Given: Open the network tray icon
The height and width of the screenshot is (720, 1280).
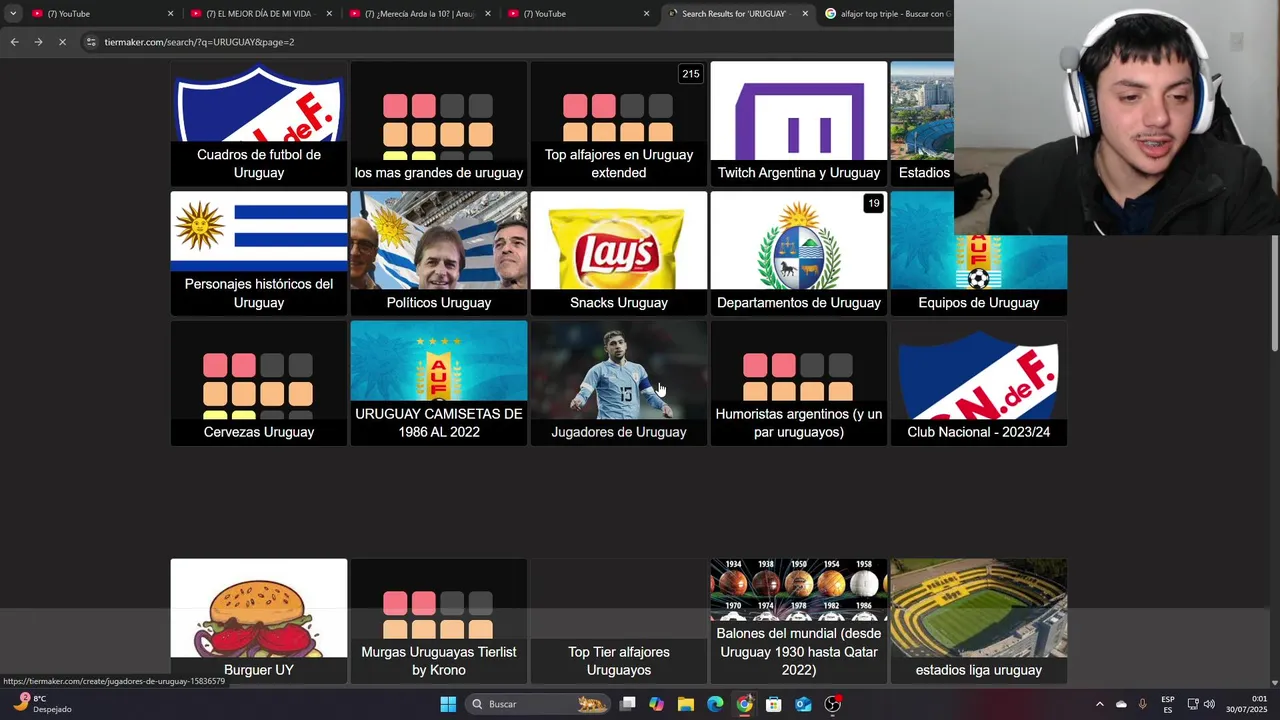Looking at the screenshot, I should [x=1193, y=704].
